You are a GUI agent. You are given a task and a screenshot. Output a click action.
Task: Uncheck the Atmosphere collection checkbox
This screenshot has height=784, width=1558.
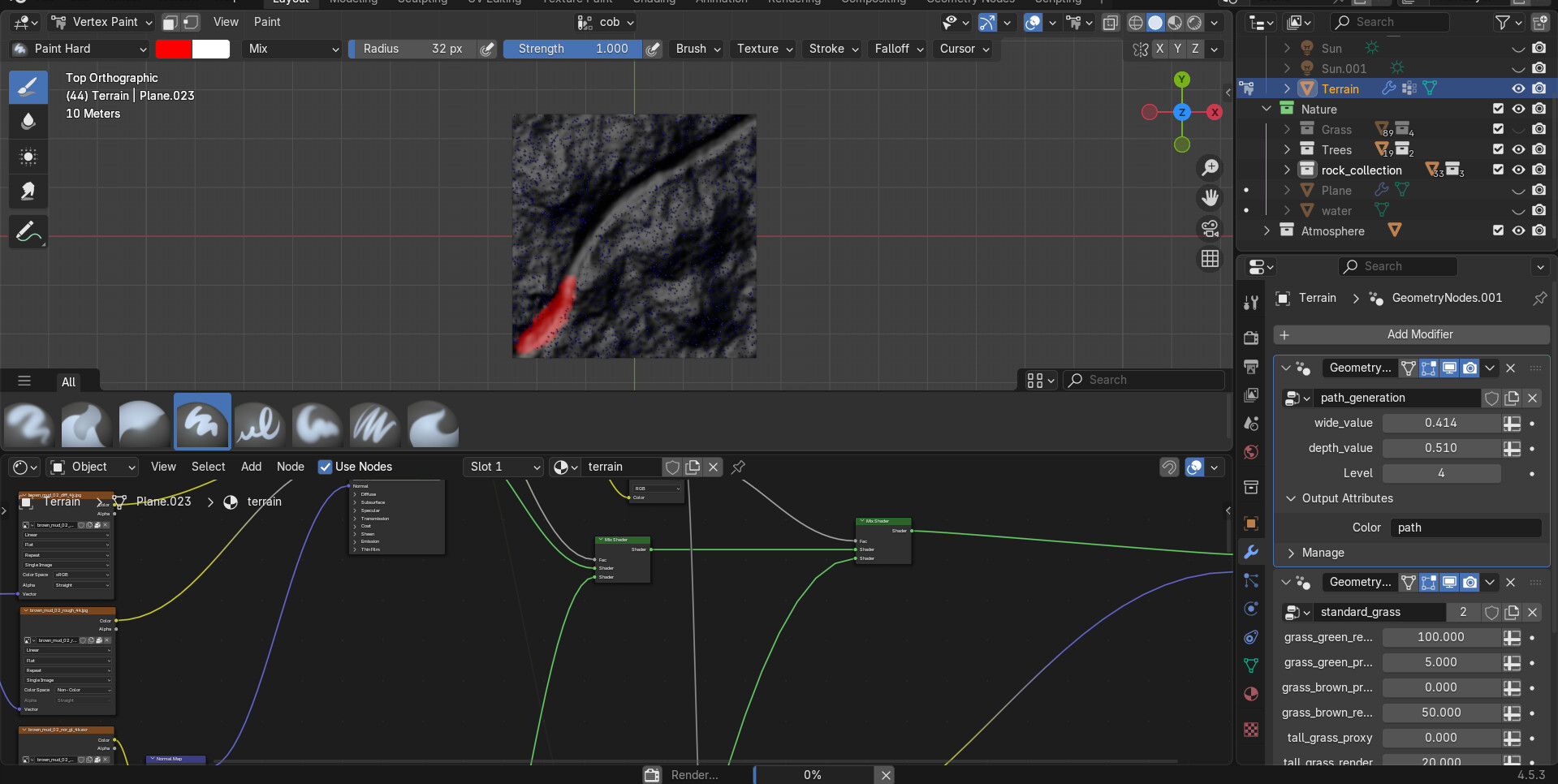[x=1498, y=230]
